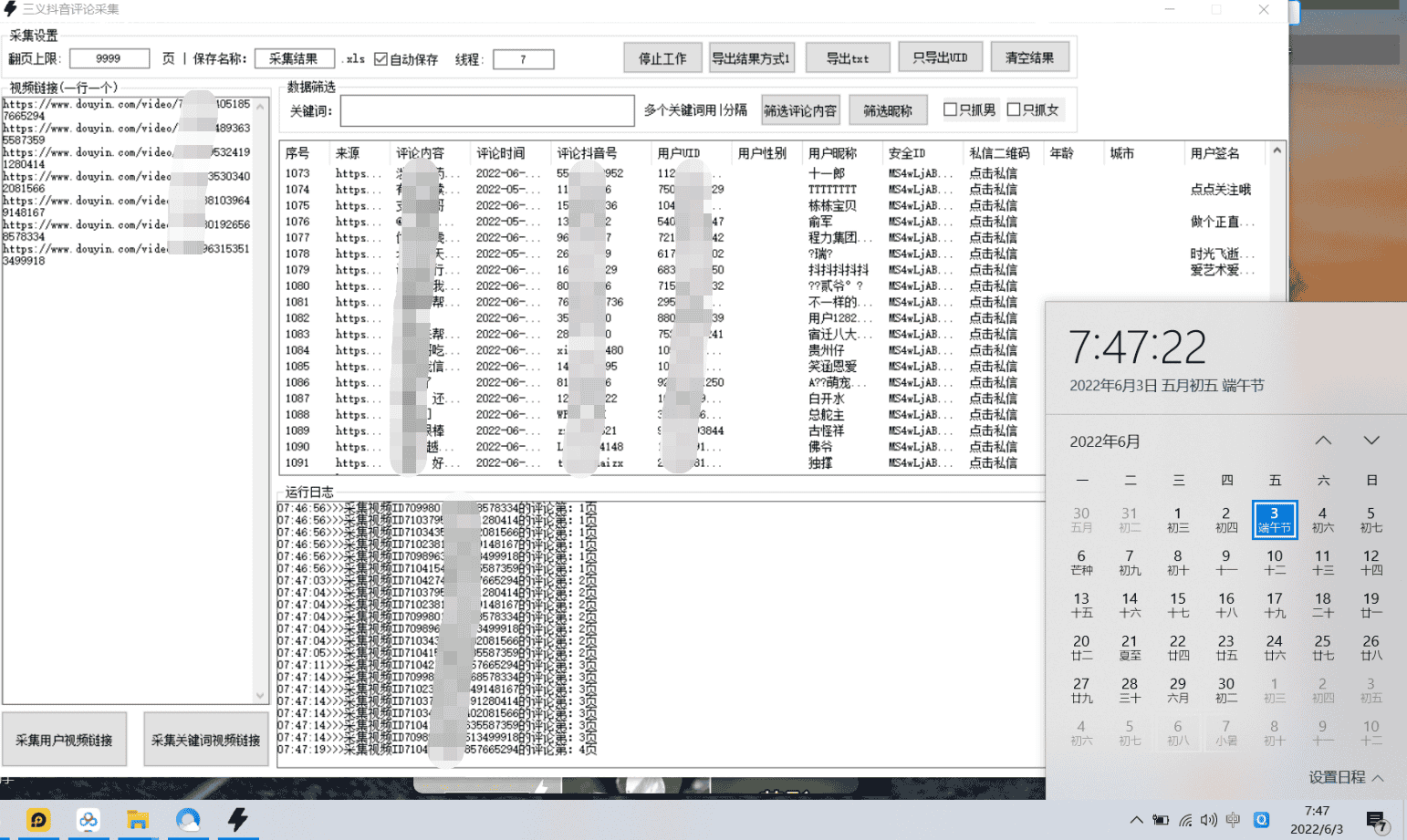Show hidden system tray icons
The image size is (1407, 840).
pos(1136,820)
